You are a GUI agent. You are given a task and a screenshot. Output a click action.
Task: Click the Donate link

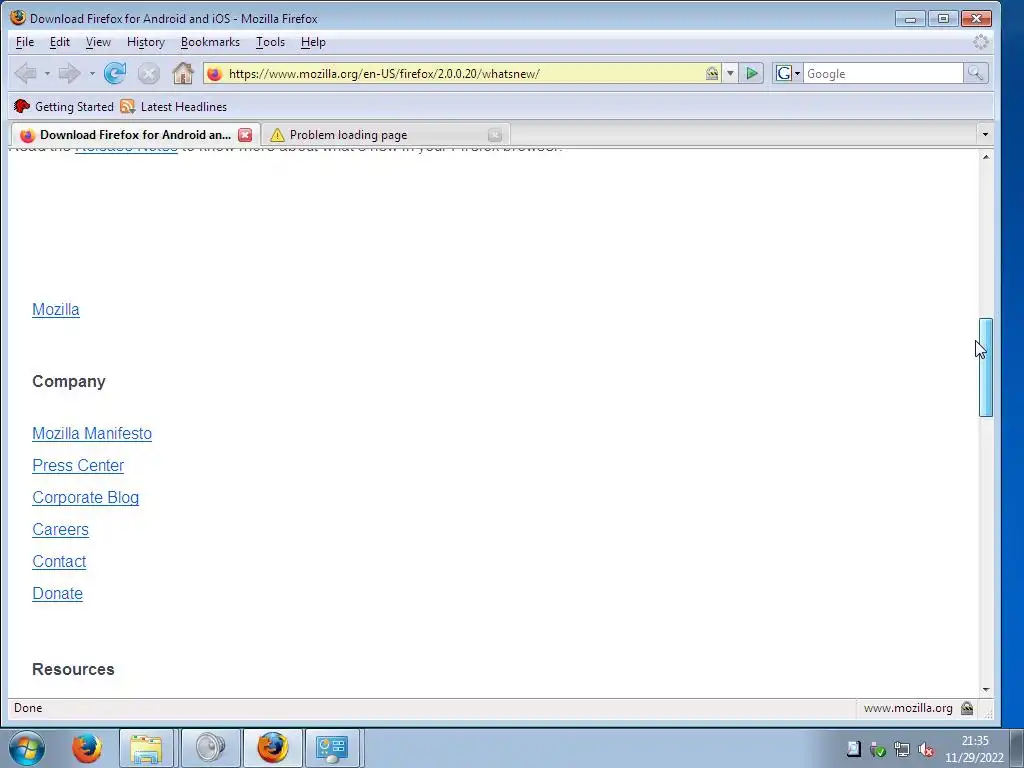coord(57,594)
